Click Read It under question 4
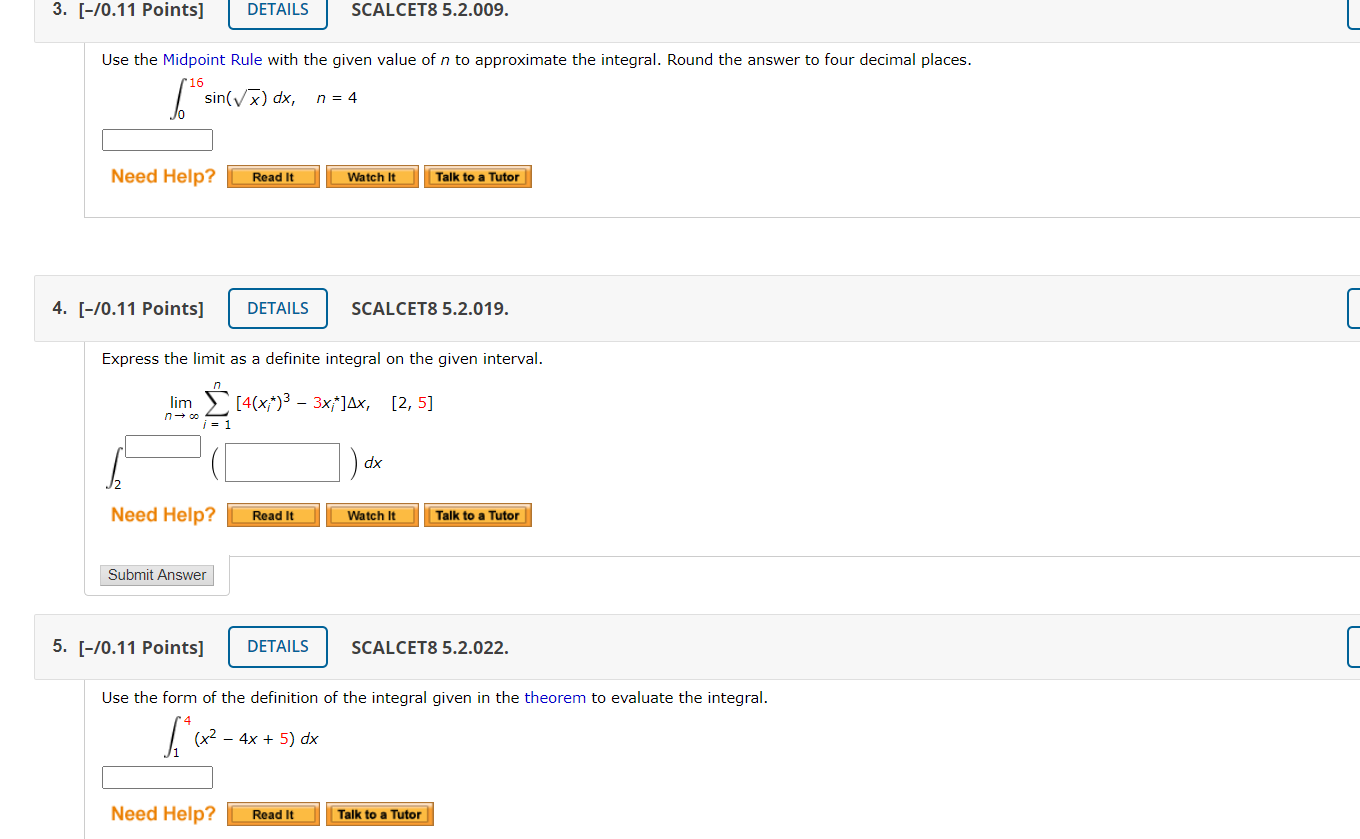This screenshot has height=839, width=1360. point(272,515)
